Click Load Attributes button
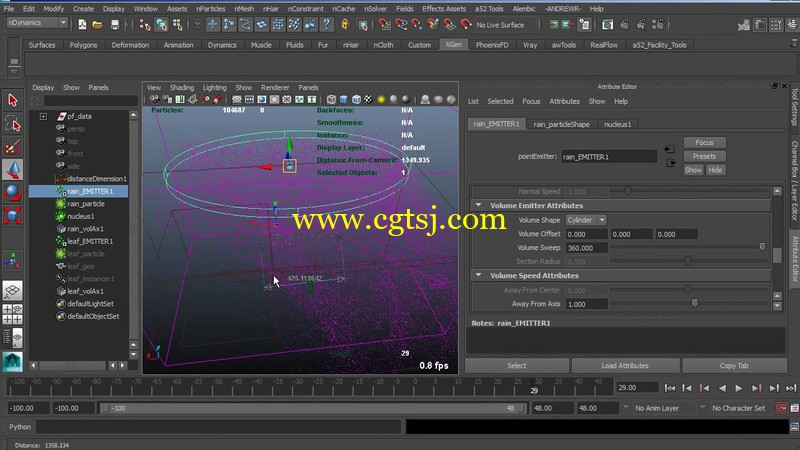Image resolution: width=800 pixels, height=450 pixels. point(625,365)
